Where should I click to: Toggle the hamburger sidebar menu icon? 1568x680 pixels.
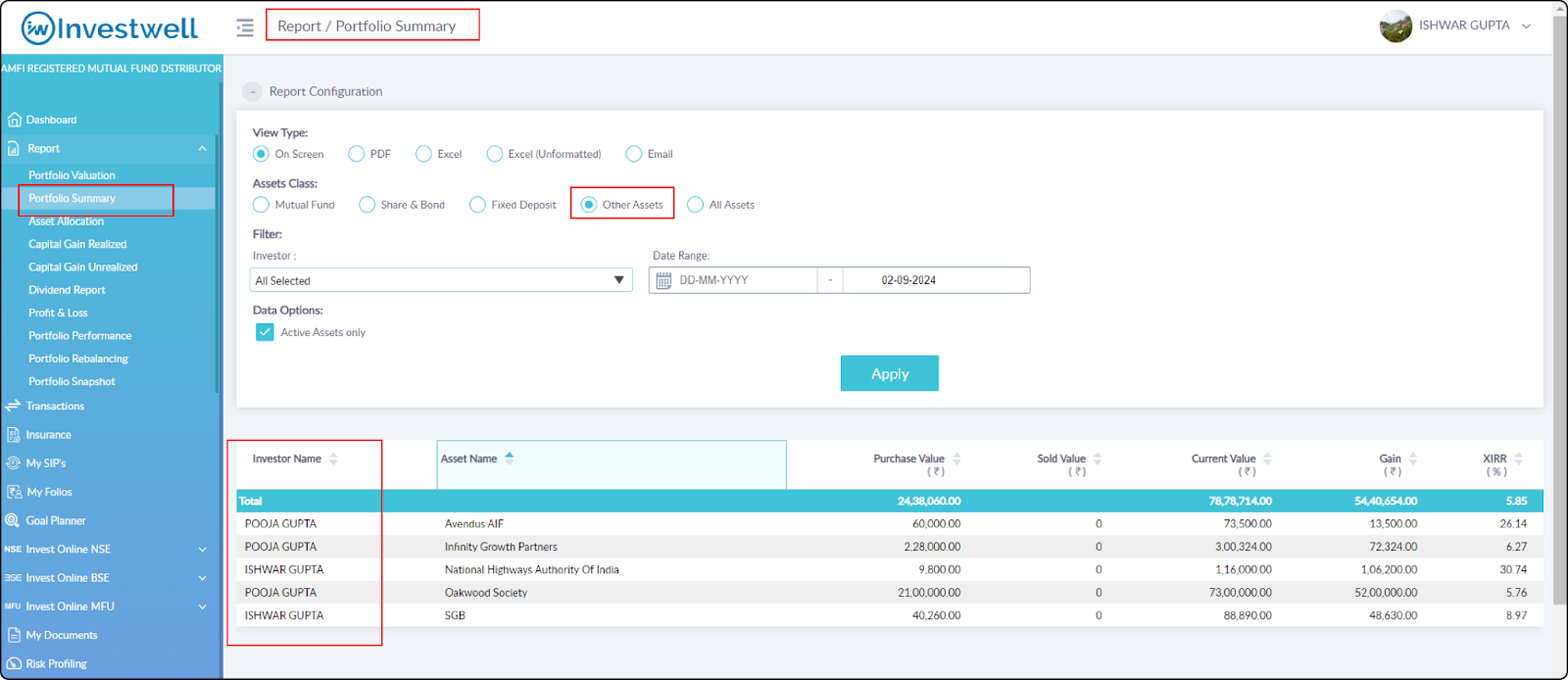click(x=245, y=27)
